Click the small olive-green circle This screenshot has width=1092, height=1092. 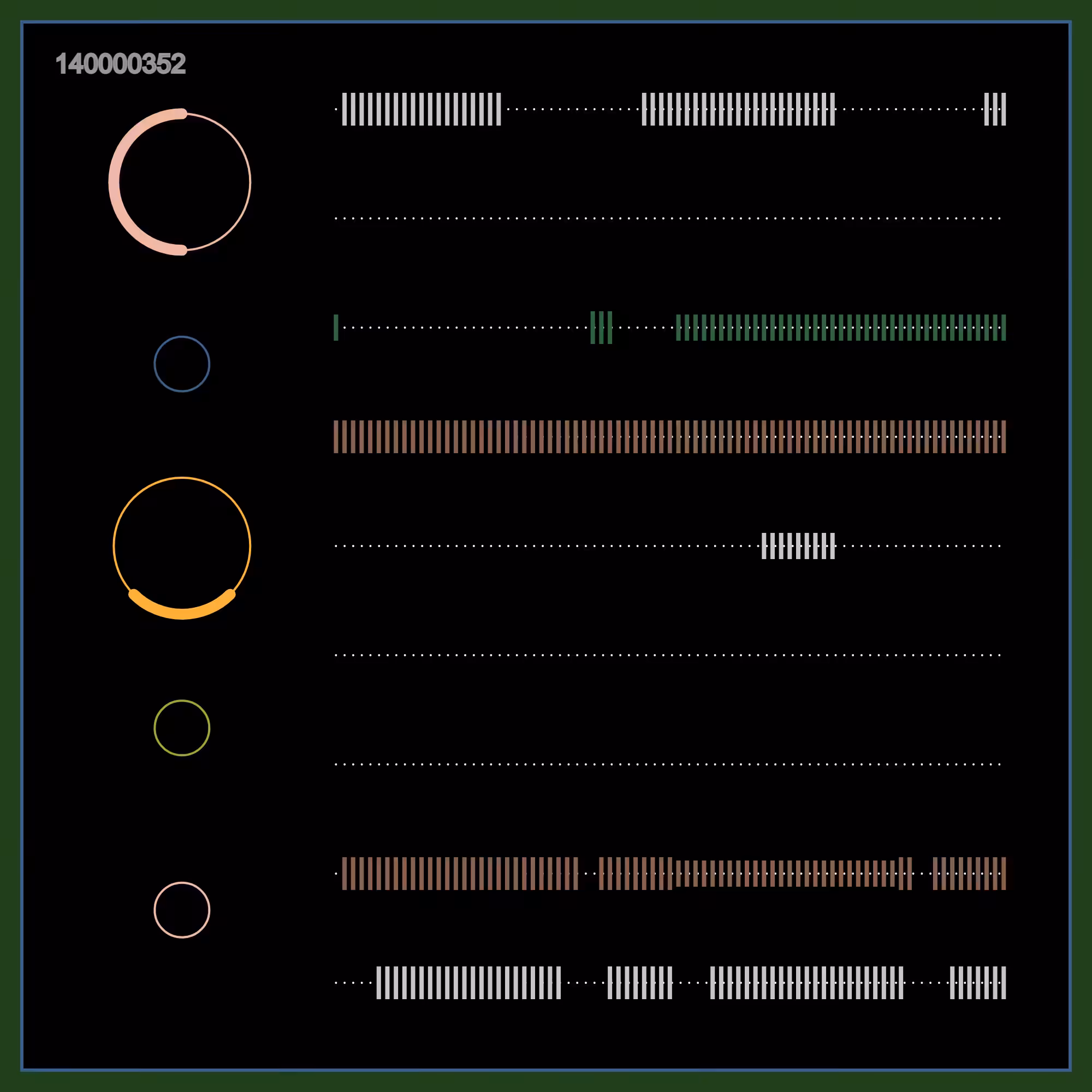point(182,728)
